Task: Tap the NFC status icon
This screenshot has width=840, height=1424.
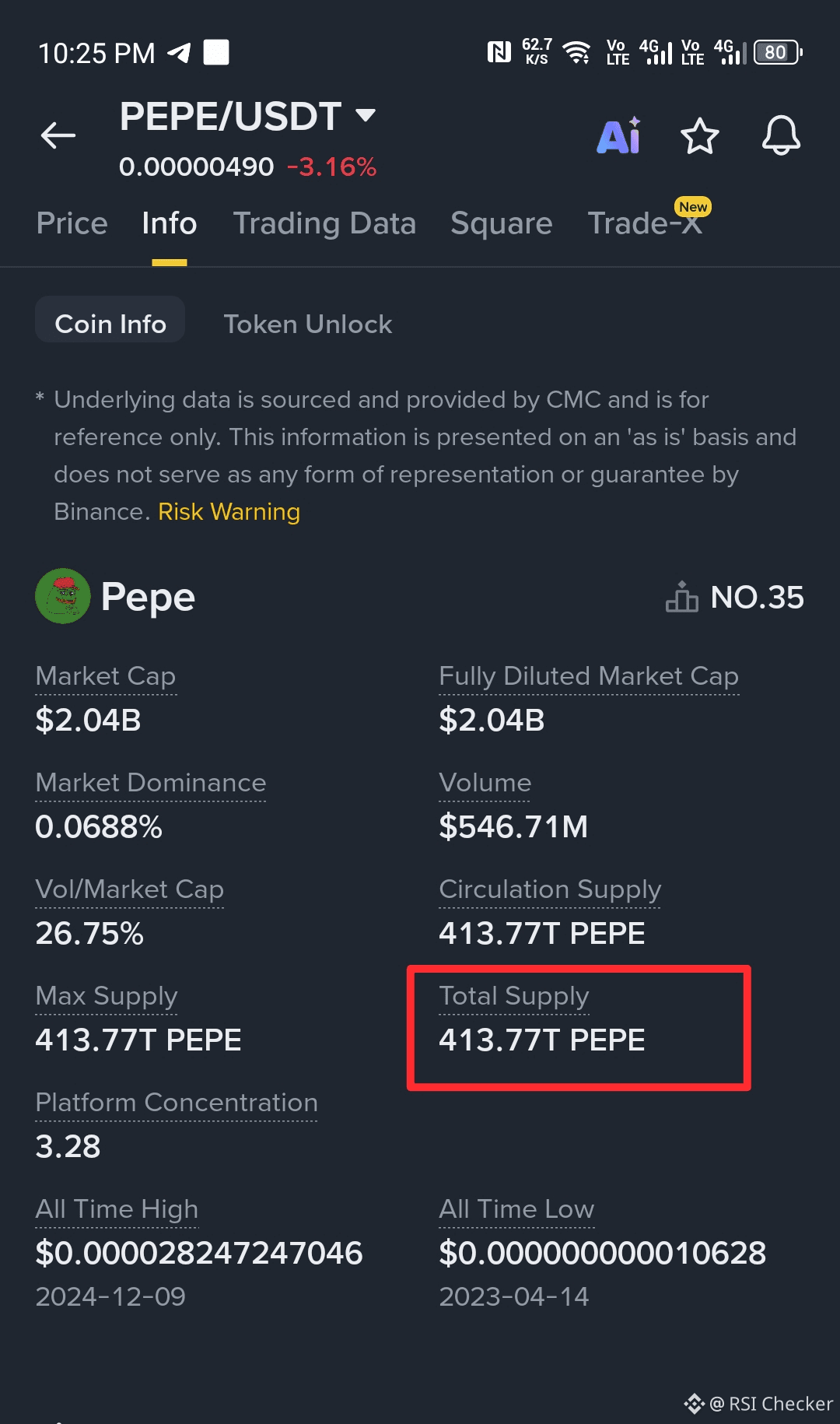Action: pyautogui.click(x=499, y=53)
